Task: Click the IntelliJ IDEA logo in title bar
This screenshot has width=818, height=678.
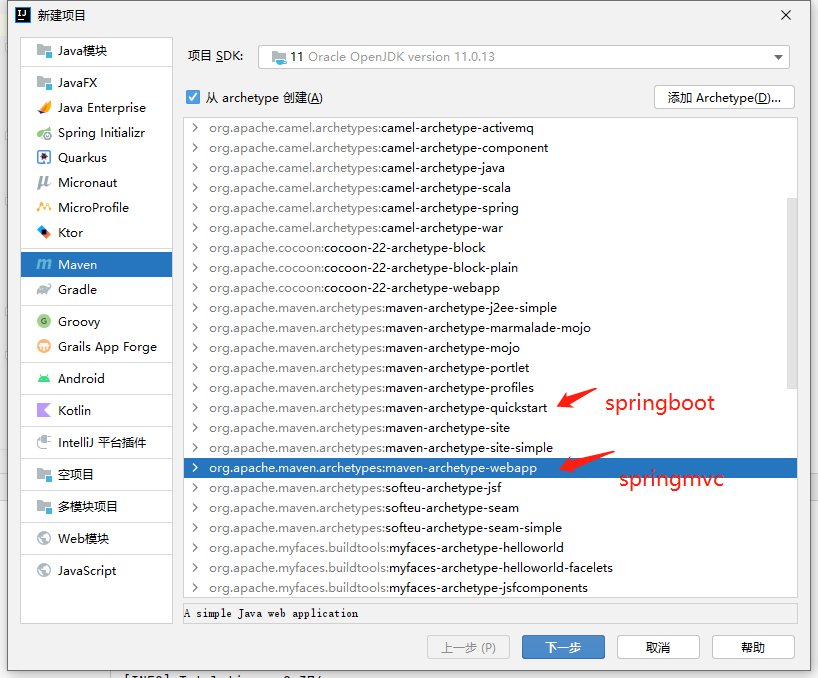Action: point(23,15)
